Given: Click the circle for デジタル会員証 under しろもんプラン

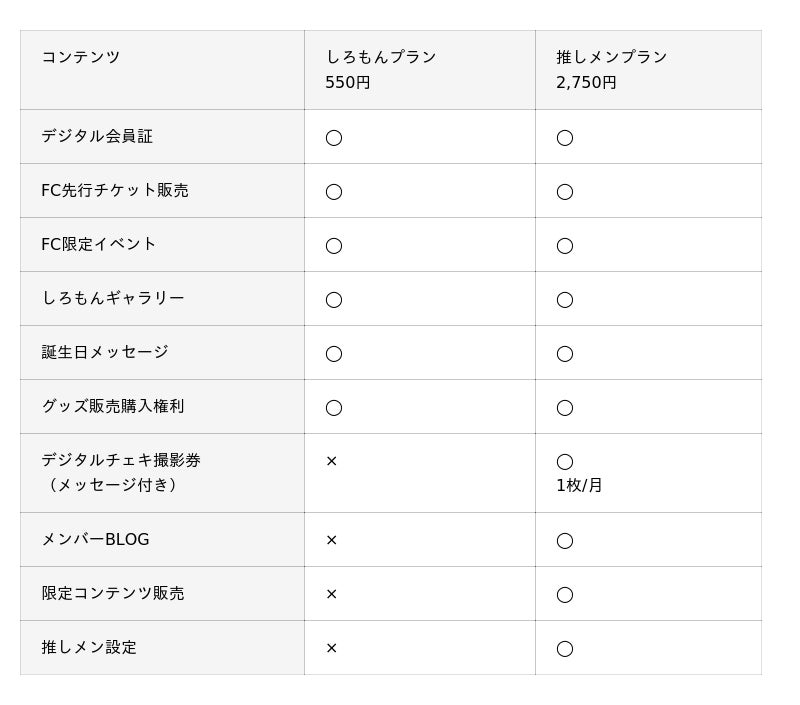Looking at the screenshot, I should (334, 138).
